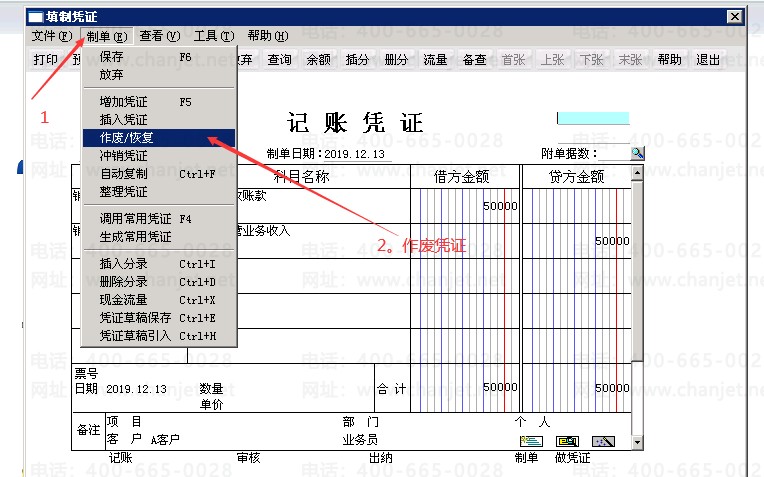Click the 退出 toolbar button
This screenshot has width=764, height=477.
click(x=708, y=60)
